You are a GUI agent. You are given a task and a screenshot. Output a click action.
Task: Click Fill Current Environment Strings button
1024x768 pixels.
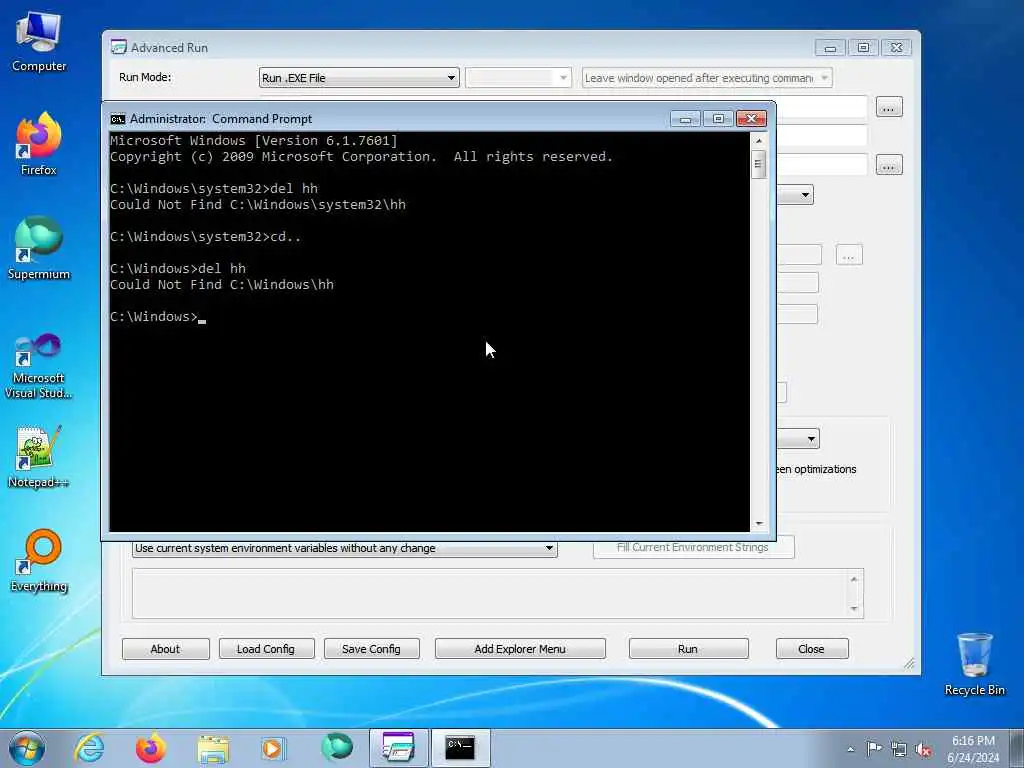point(693,547)
